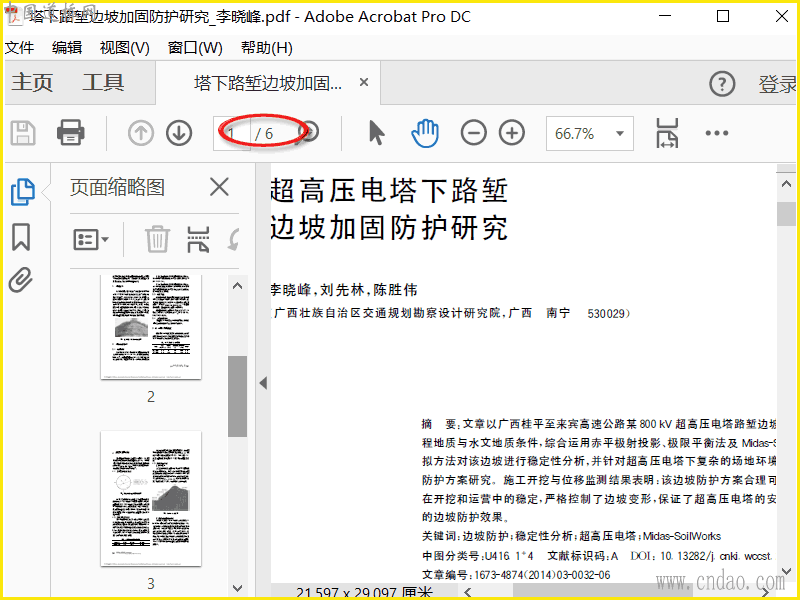Open thumbnails panel options dropdown
This screenshot has height=600, width=800.
point(91,239)
